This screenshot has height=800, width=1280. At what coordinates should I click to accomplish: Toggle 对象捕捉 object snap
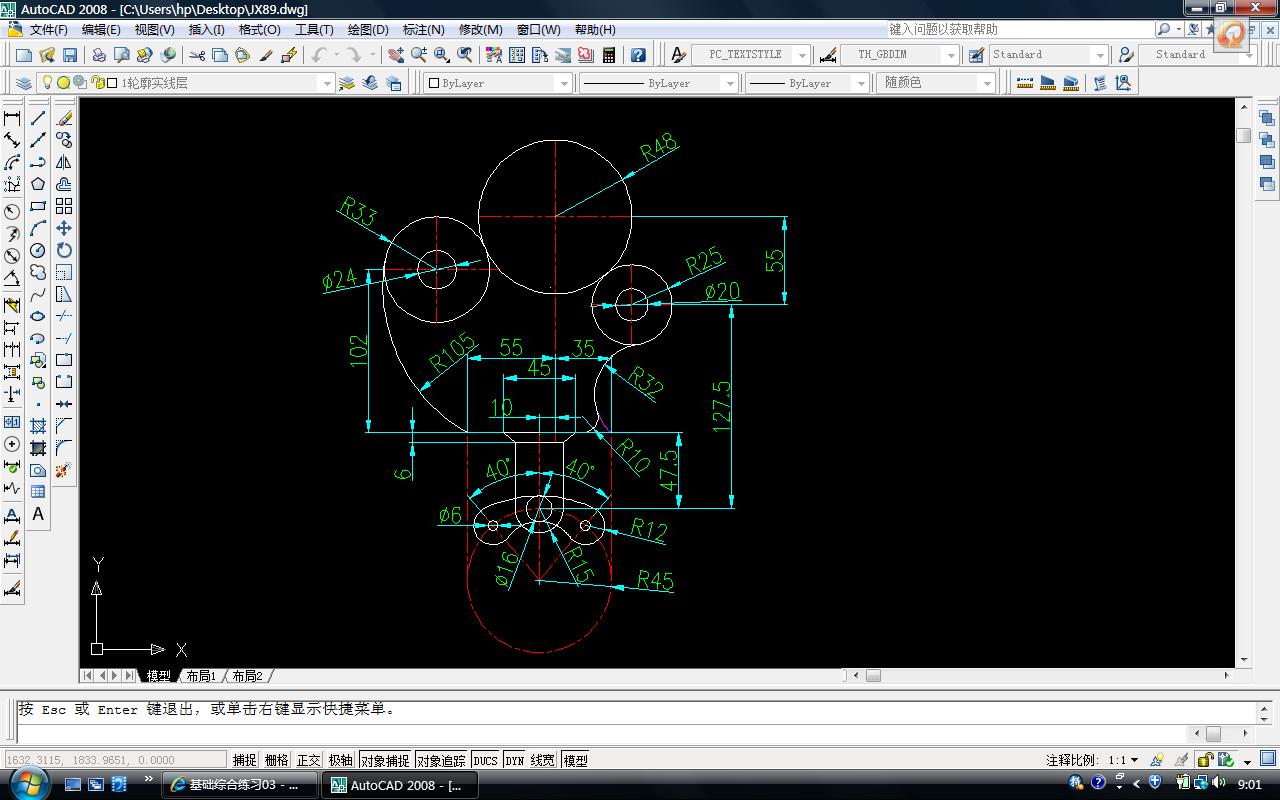tap(385, 760)
